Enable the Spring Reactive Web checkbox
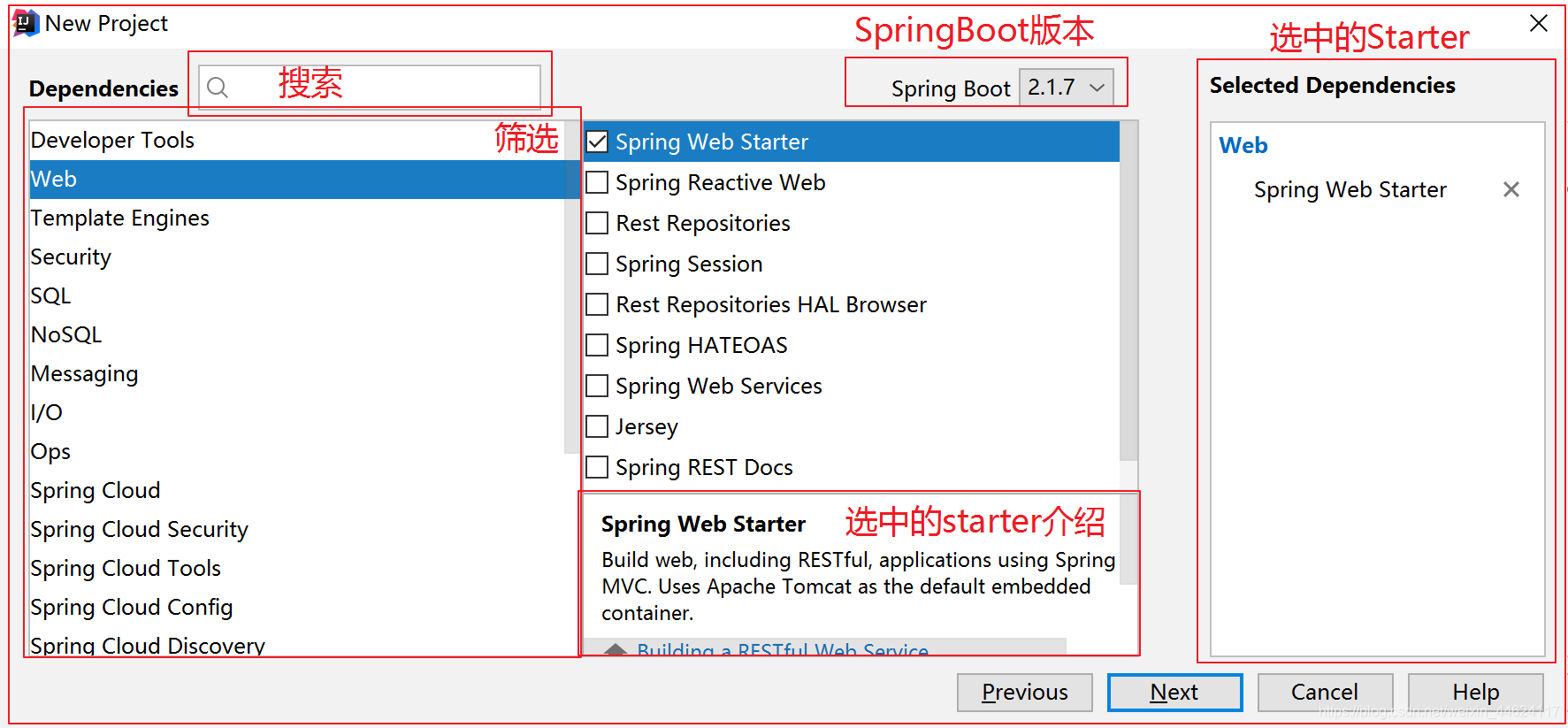This screenshot has width=1568, height=728. 597,182
